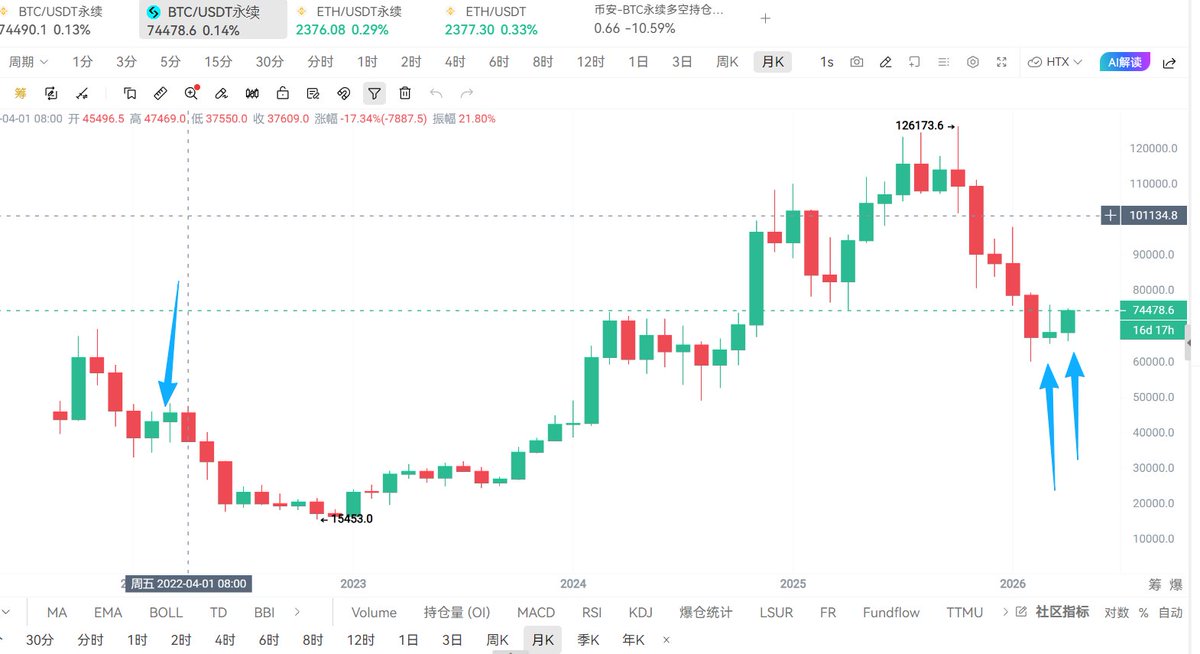Expand more main indicators after BBI
This screenshot has height=654, width=1200.
click(297, 612)
